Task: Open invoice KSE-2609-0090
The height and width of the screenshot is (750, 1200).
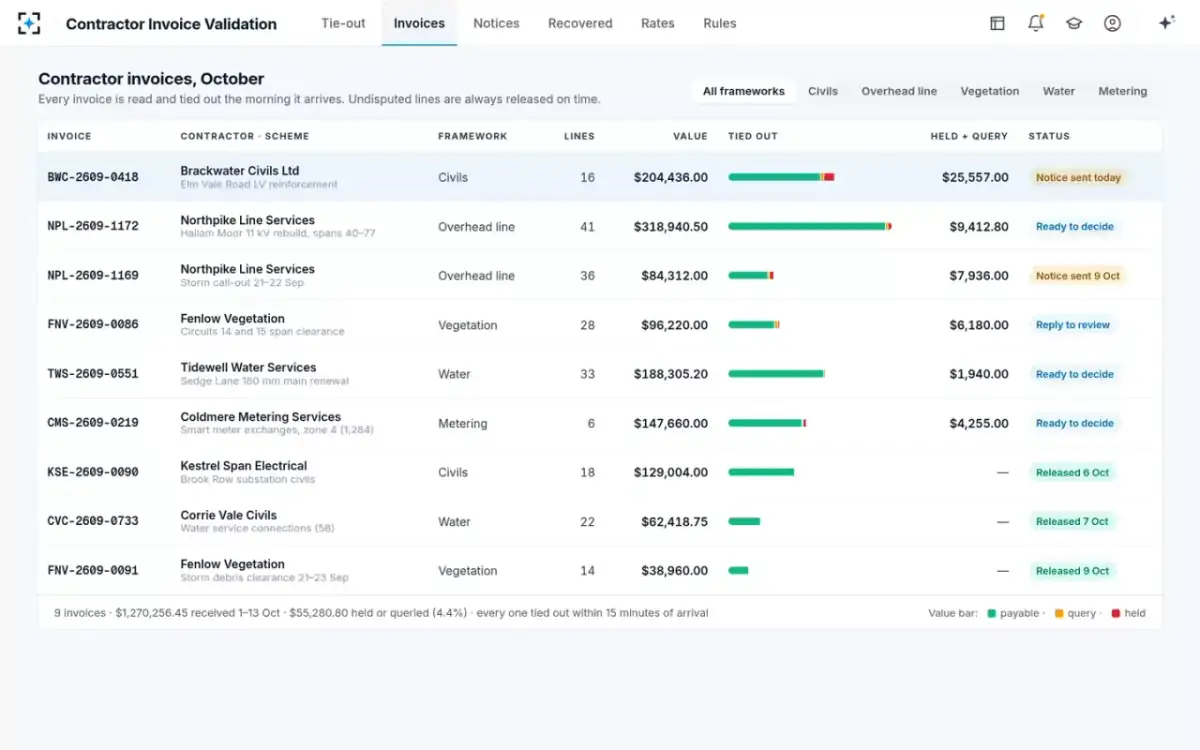Action: click(93, 472)
